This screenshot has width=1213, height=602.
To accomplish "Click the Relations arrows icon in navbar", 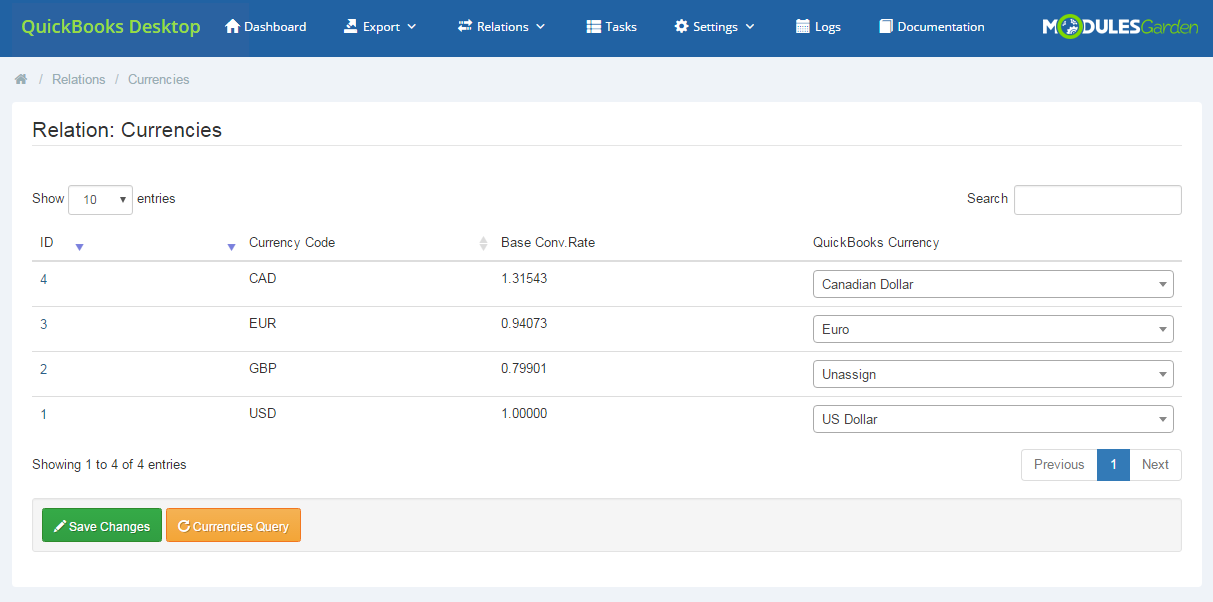I will tap(463, 27).
